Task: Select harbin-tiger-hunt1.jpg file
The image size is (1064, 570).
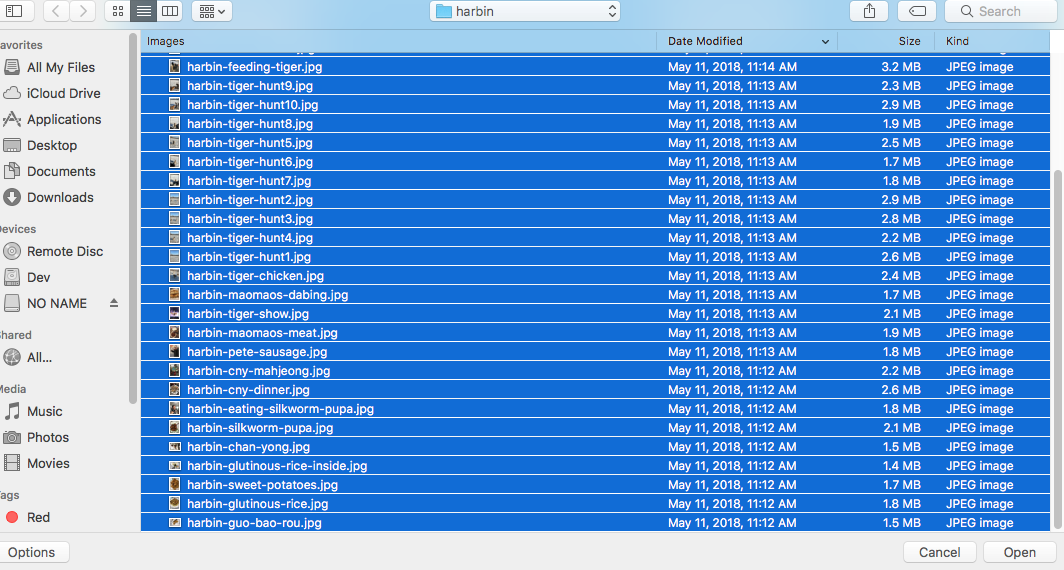Action: pyautogui.click(x=595, y=256)
